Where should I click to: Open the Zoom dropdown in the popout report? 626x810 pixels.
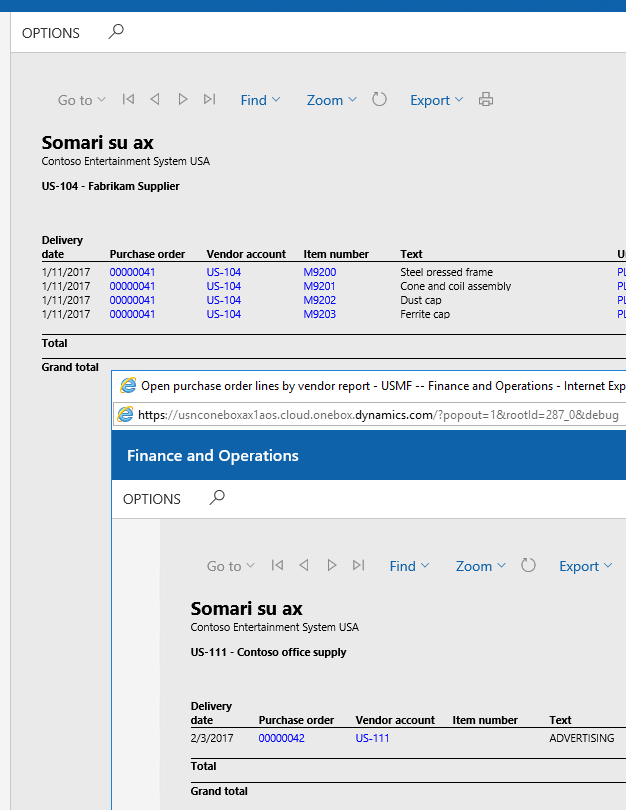pos(480,566)
